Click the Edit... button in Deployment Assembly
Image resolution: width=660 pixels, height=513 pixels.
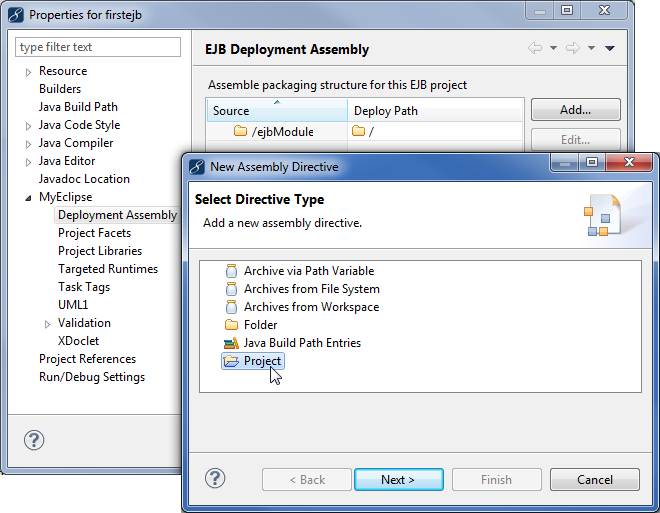tap(575, 140)
